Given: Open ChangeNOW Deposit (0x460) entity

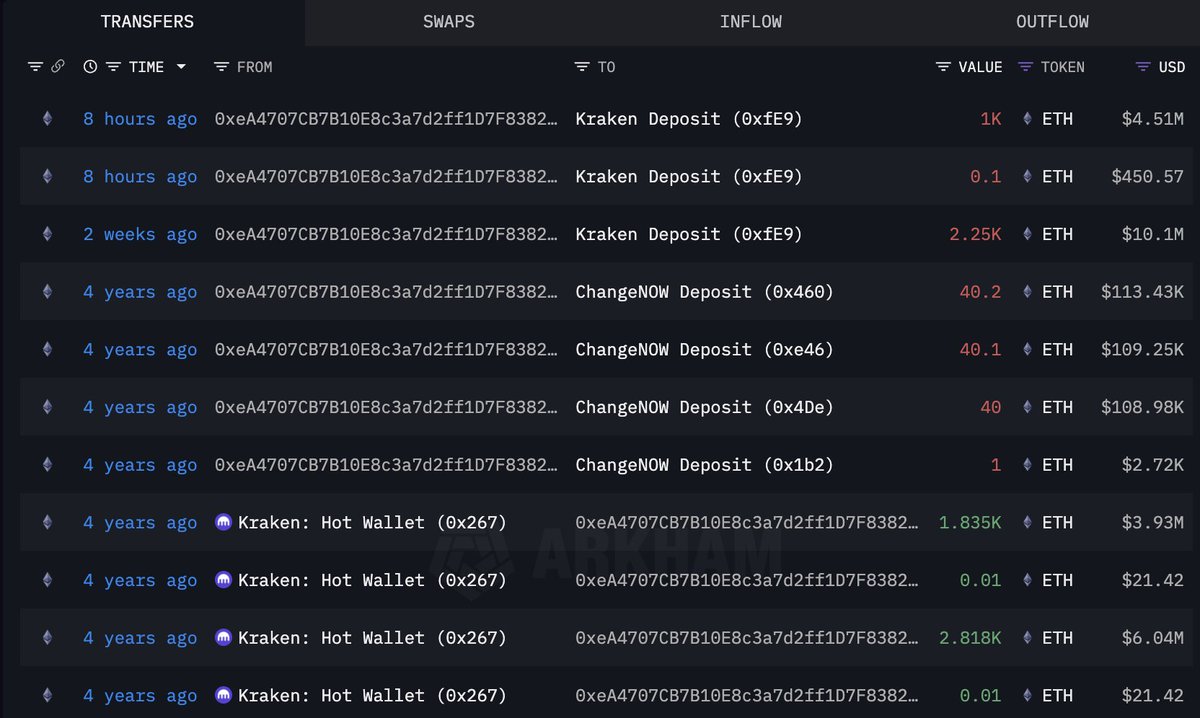Looking at the screenshot, I should coord(705,292).
